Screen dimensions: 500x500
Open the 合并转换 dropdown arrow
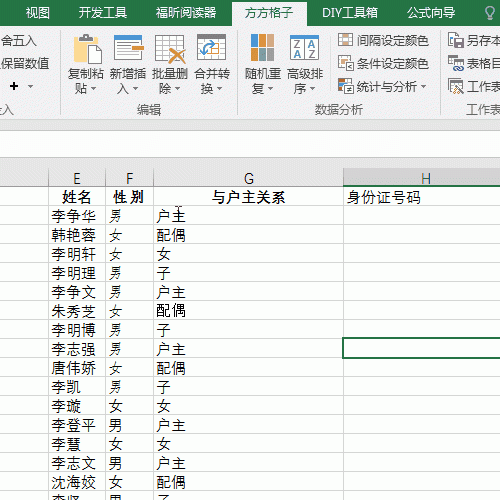pyautogui.click(x=219, y=89)
